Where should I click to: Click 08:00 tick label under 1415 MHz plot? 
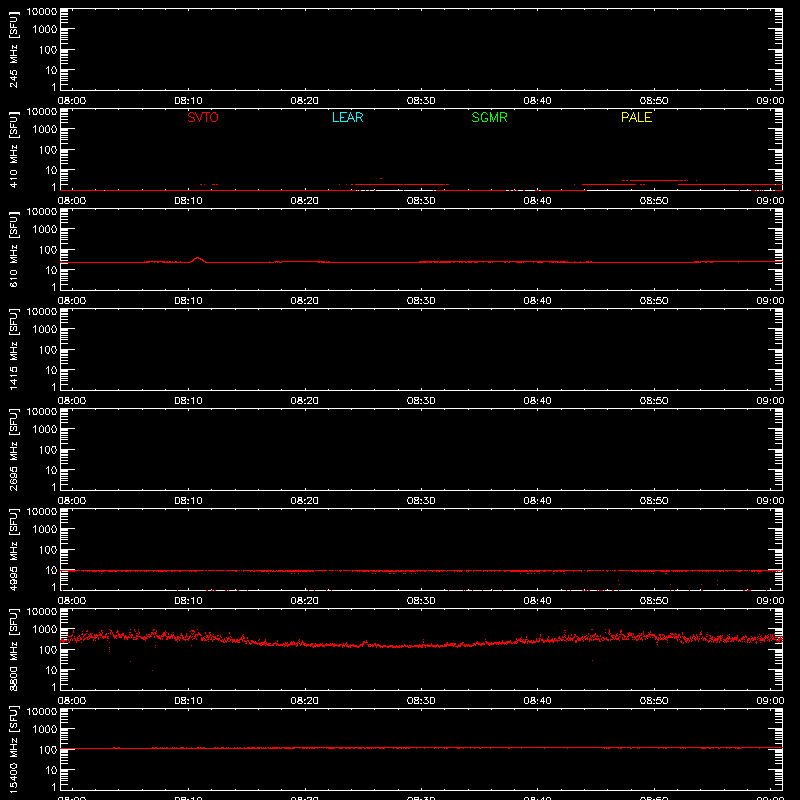pos(72,401)
